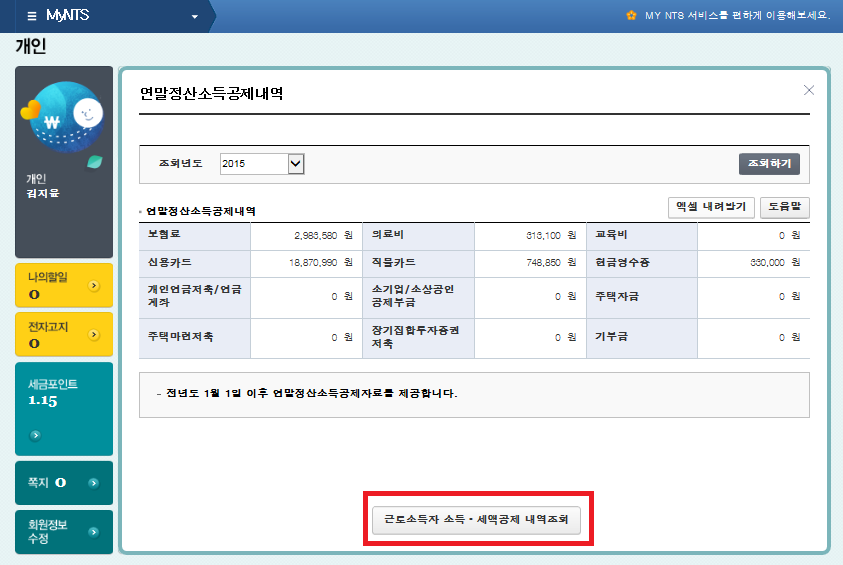Click the arrow icon under 세금포인트
This screenshot has height=565, width=843.
[35, 435]
